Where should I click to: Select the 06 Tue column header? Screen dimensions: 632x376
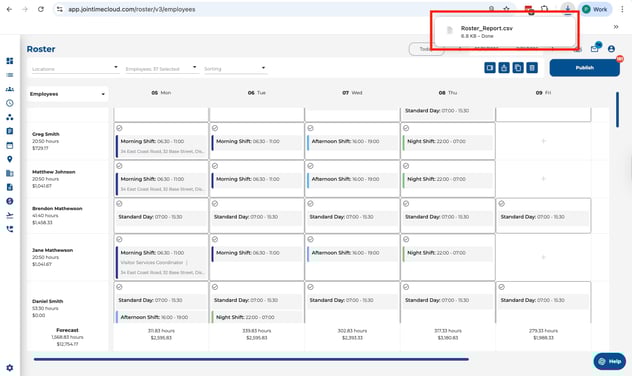pyautogui.click(x=256, y=93)
